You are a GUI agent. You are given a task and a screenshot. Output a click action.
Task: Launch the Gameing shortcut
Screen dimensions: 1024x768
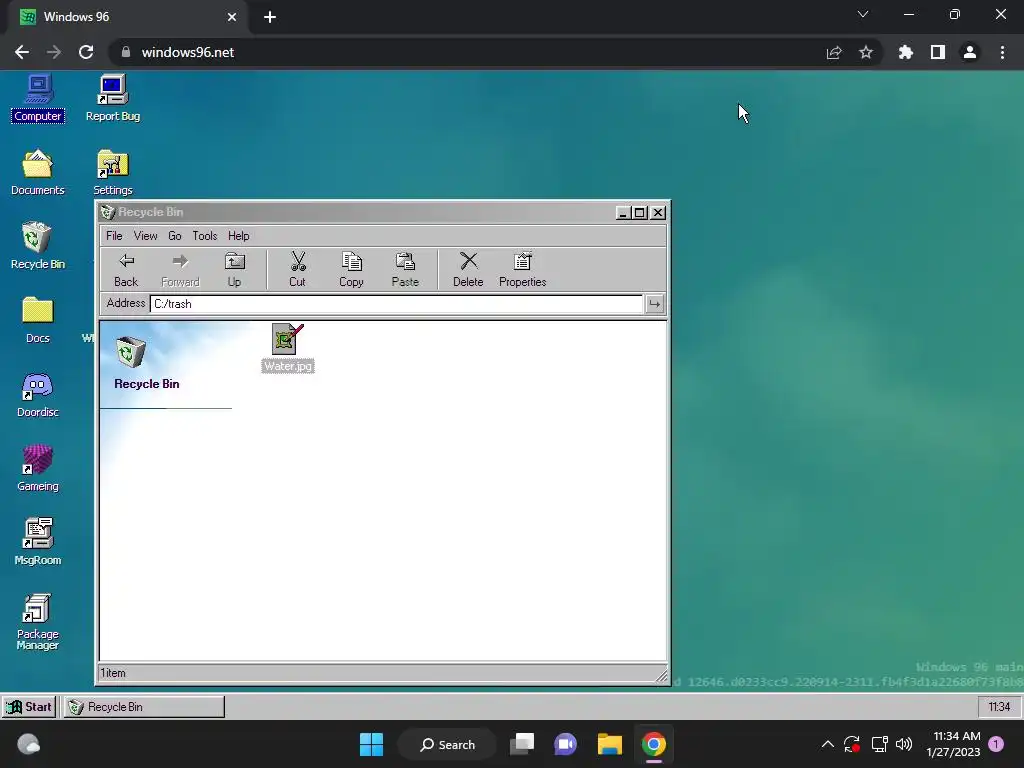click(38, 468)
